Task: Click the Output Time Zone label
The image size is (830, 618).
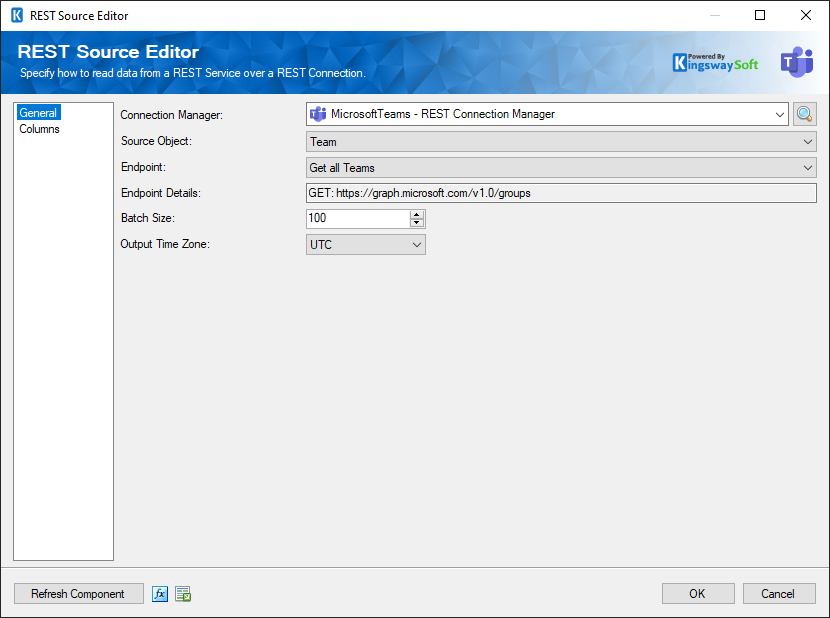Action: (165, 244)
